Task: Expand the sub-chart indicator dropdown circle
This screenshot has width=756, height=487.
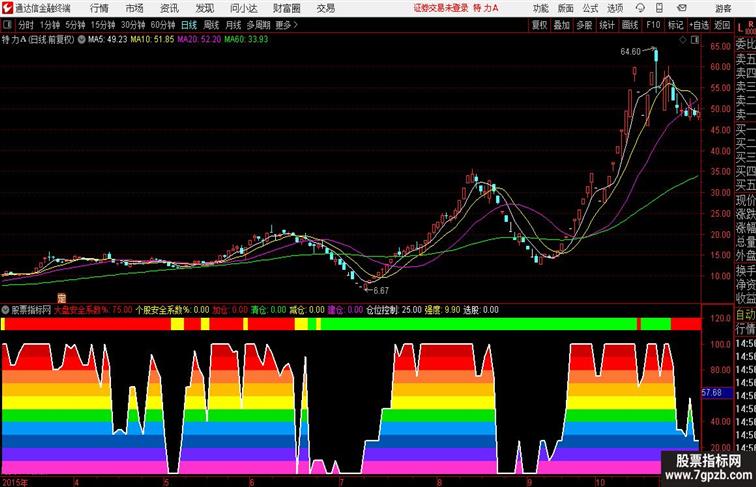Action: (5, 310)
